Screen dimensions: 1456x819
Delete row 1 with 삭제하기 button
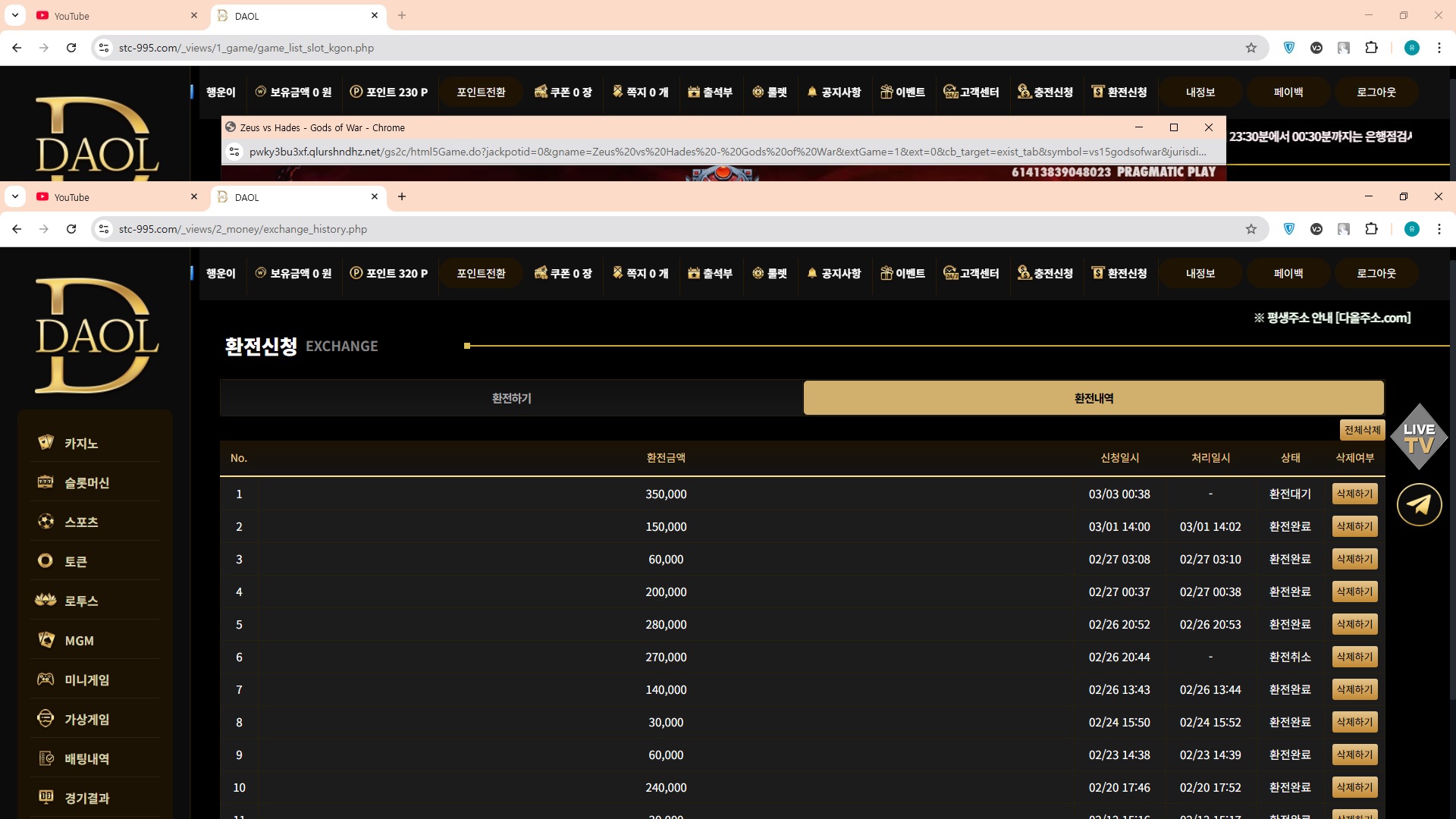click(1354, 494)
